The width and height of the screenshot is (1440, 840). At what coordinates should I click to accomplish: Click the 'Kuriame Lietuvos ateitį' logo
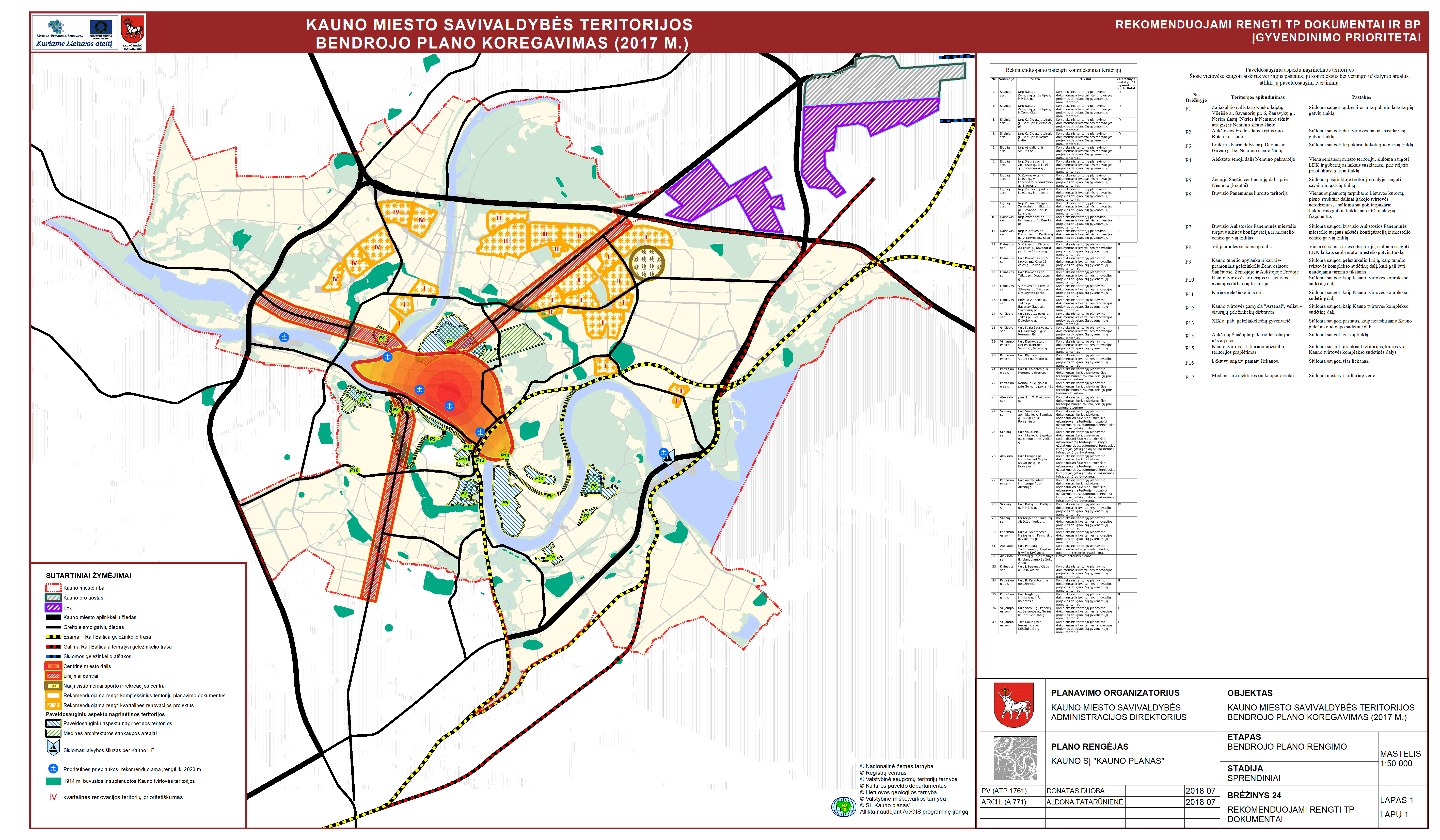[74, 43]
